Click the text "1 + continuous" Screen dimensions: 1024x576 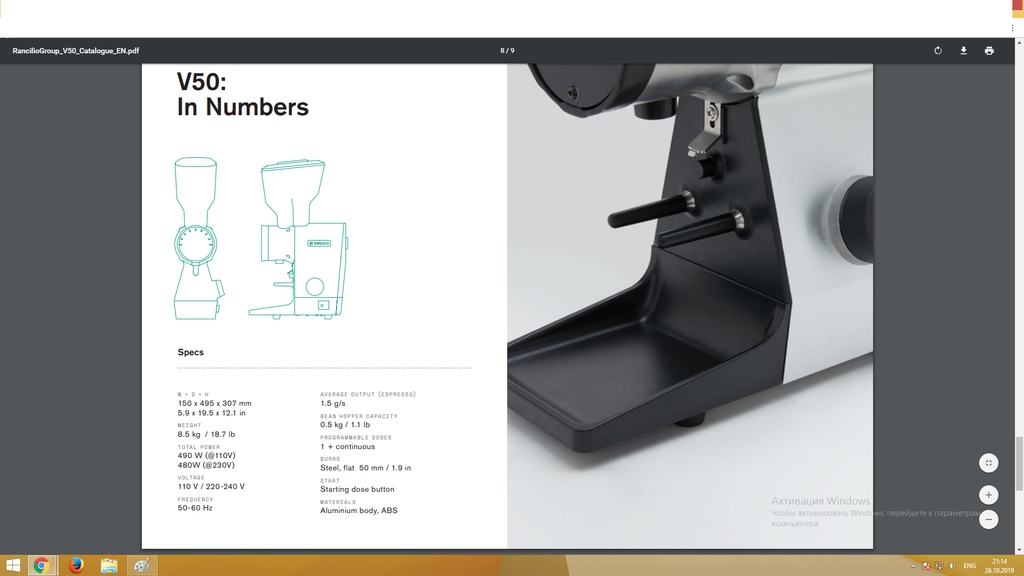(x=347, y=447)
